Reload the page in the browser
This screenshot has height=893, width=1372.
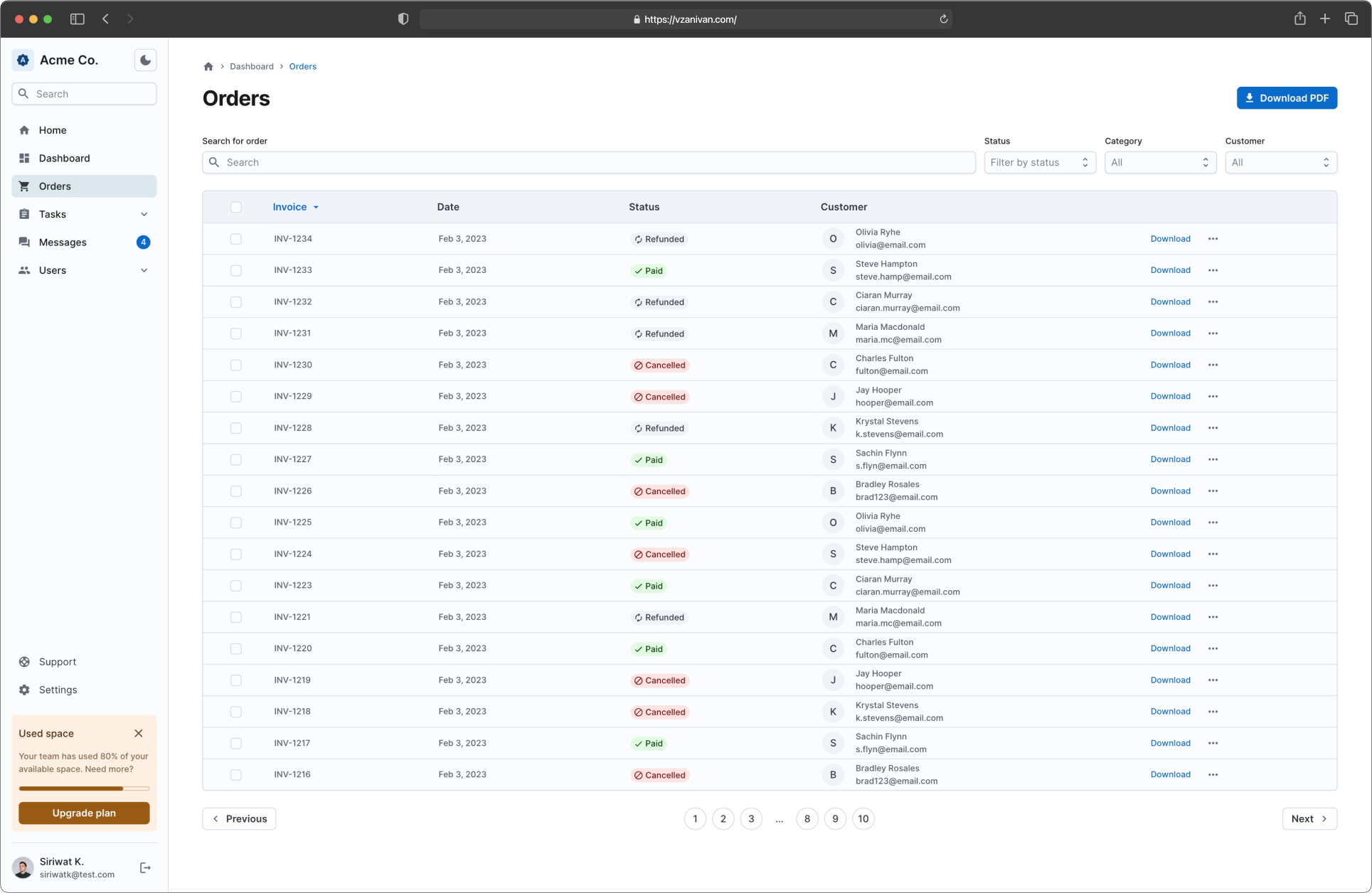(943, 19)
